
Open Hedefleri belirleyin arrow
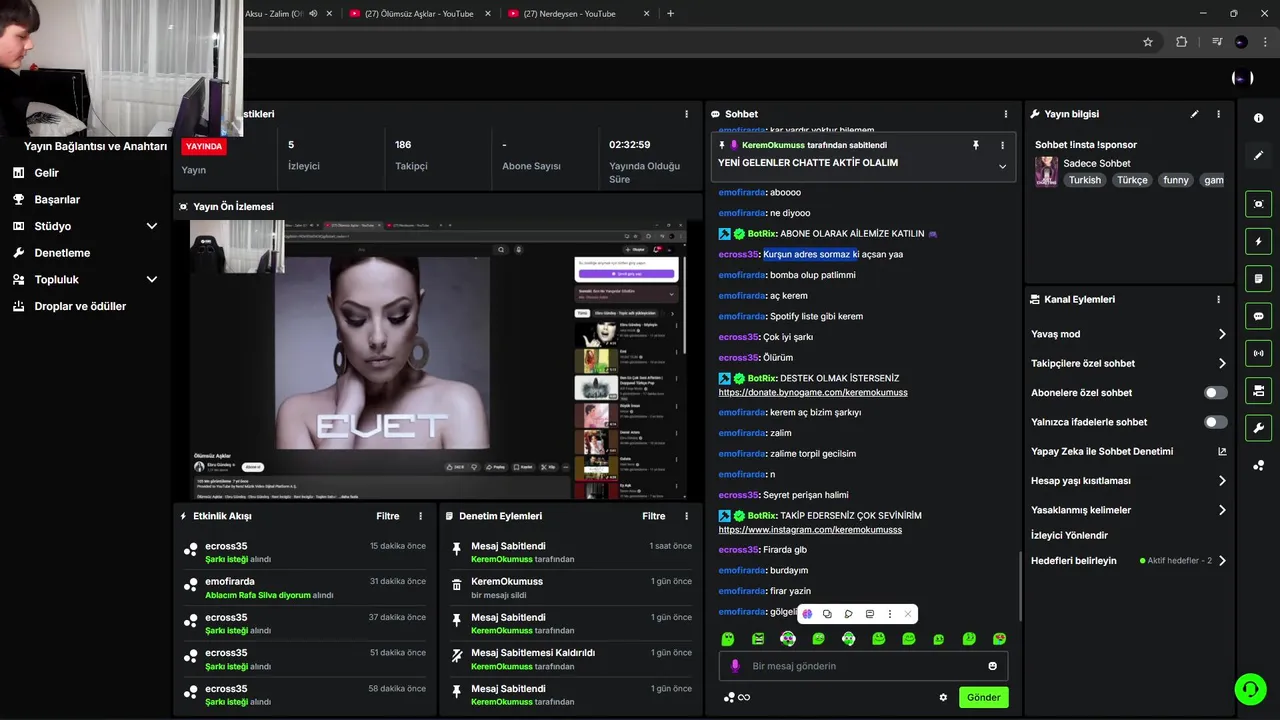tap(1222, 561)
